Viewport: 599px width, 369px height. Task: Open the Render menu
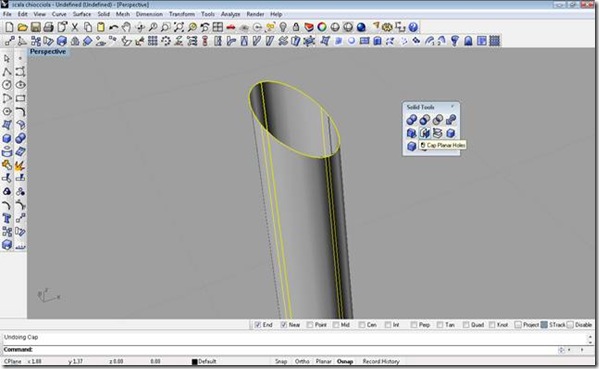click(255, 14)
